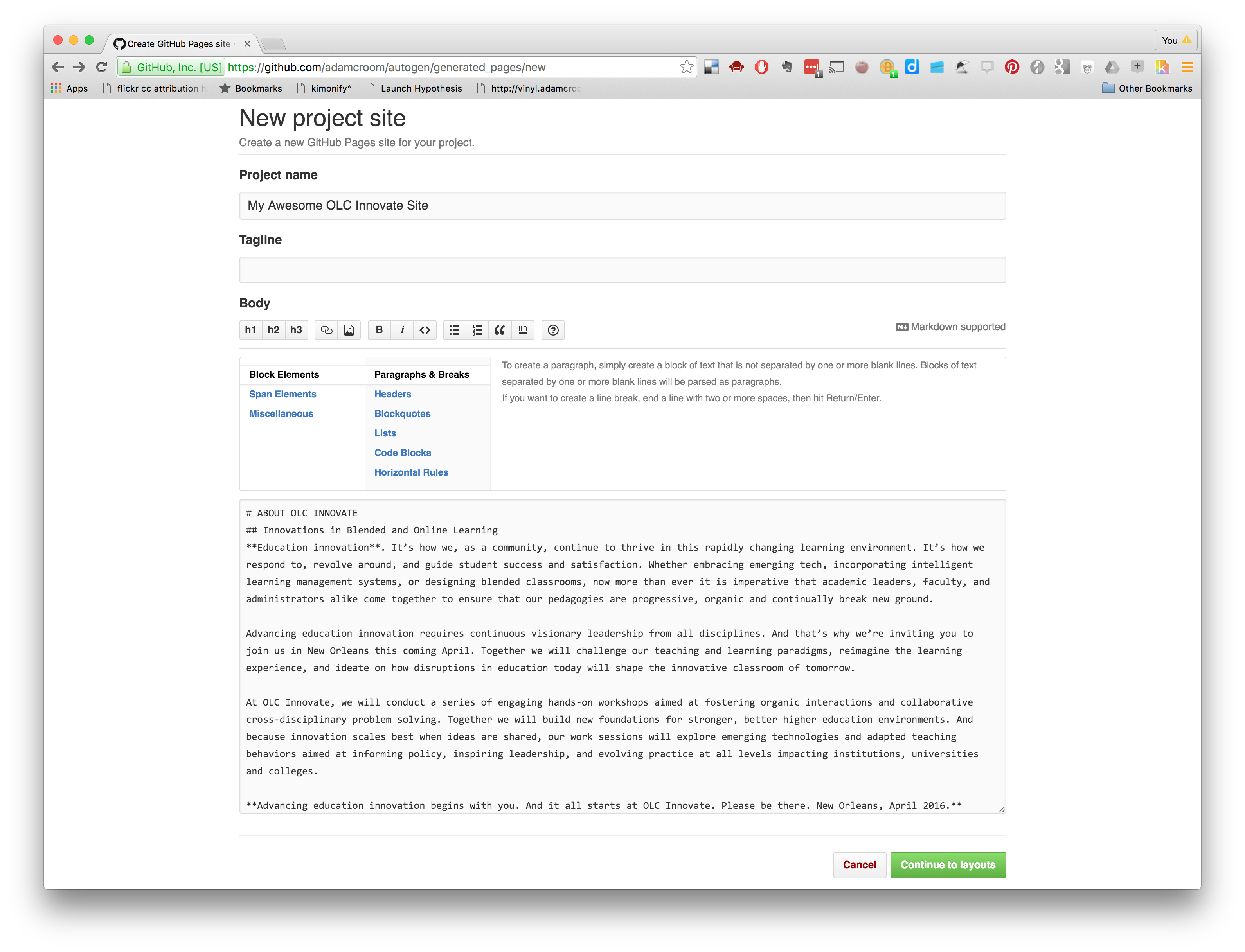This screenshot has width=1245, height=952.
Task: Click the GitHub Inc secure site badge
Action: pos(172,67)
